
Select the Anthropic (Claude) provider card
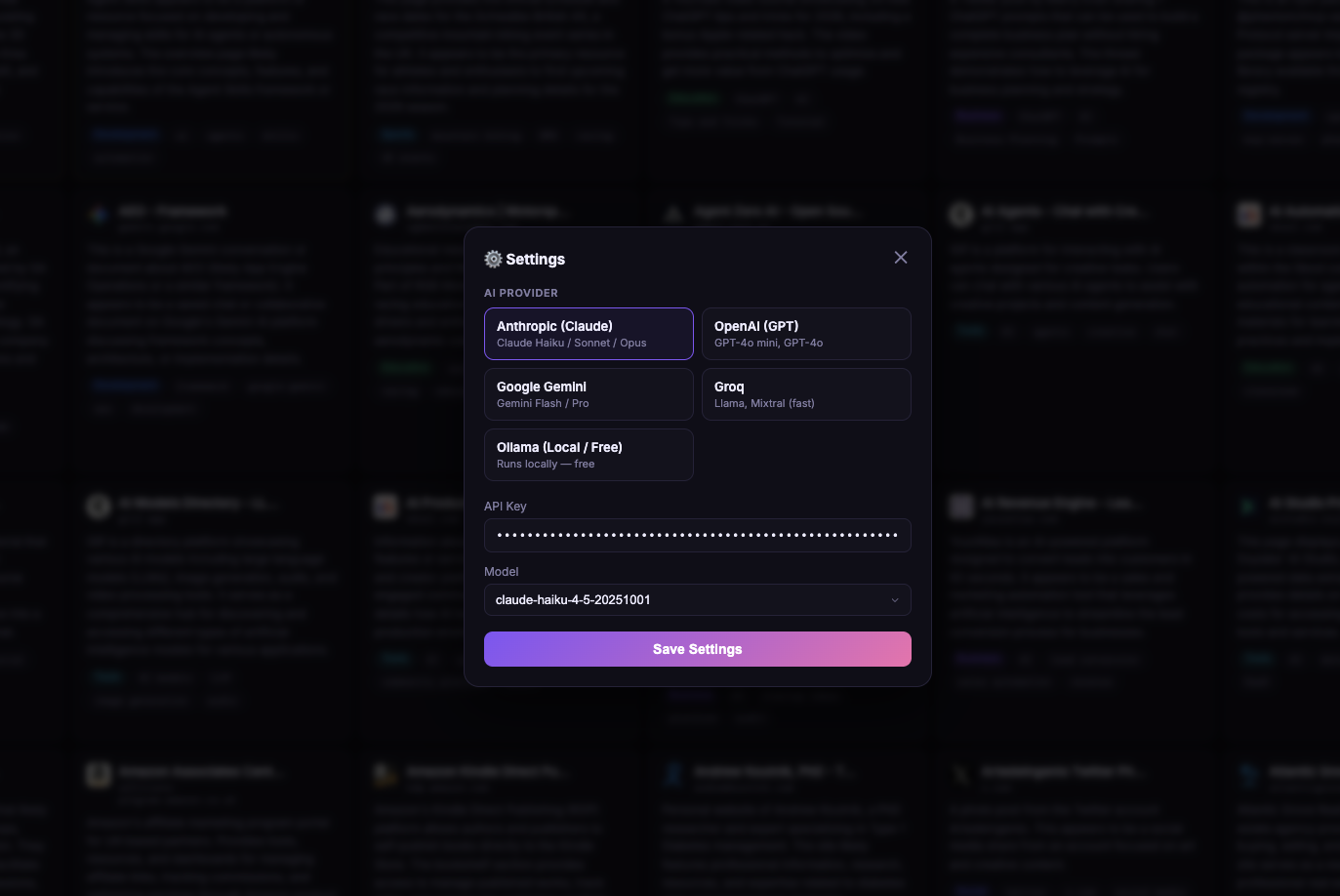[x=589, y=334]
